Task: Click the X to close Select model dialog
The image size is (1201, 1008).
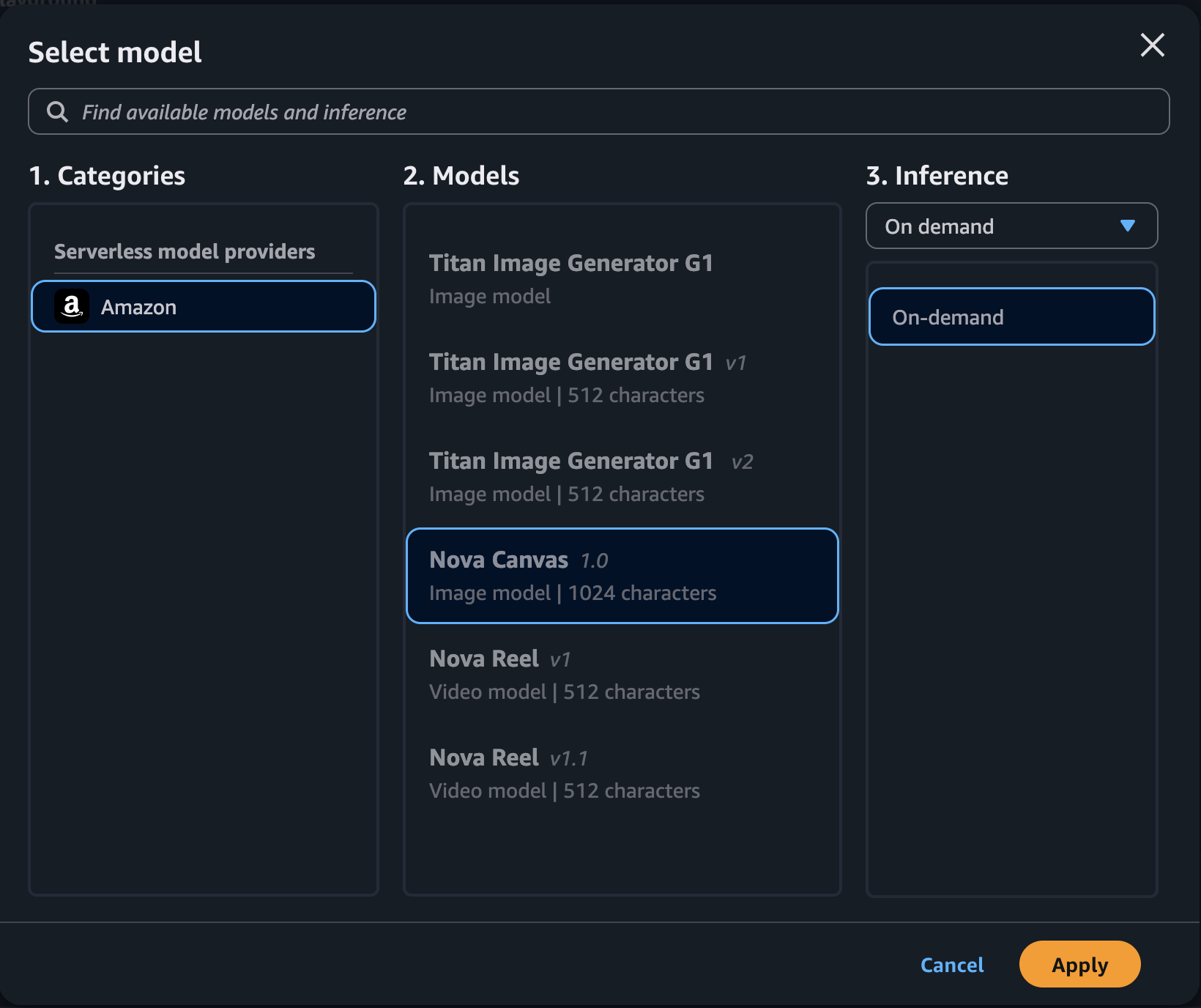Action: [x=1152, y=45]
